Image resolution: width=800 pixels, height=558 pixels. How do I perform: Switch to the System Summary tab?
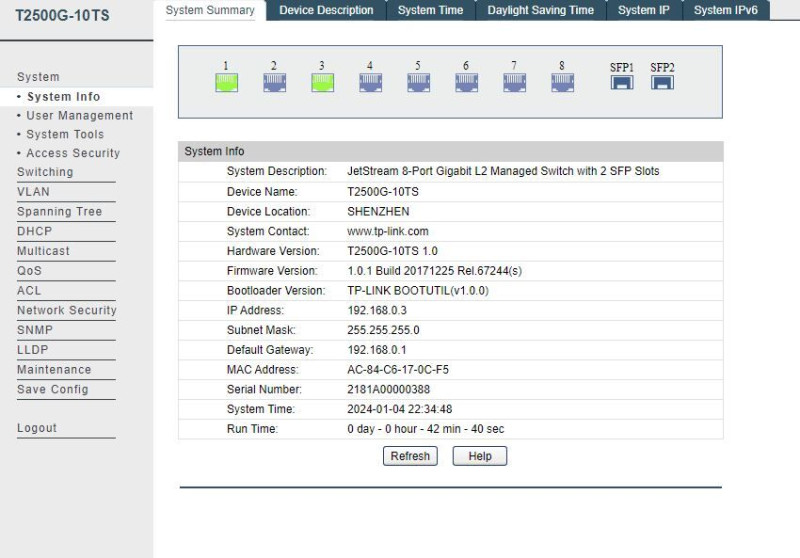click(x=210, y=10)
